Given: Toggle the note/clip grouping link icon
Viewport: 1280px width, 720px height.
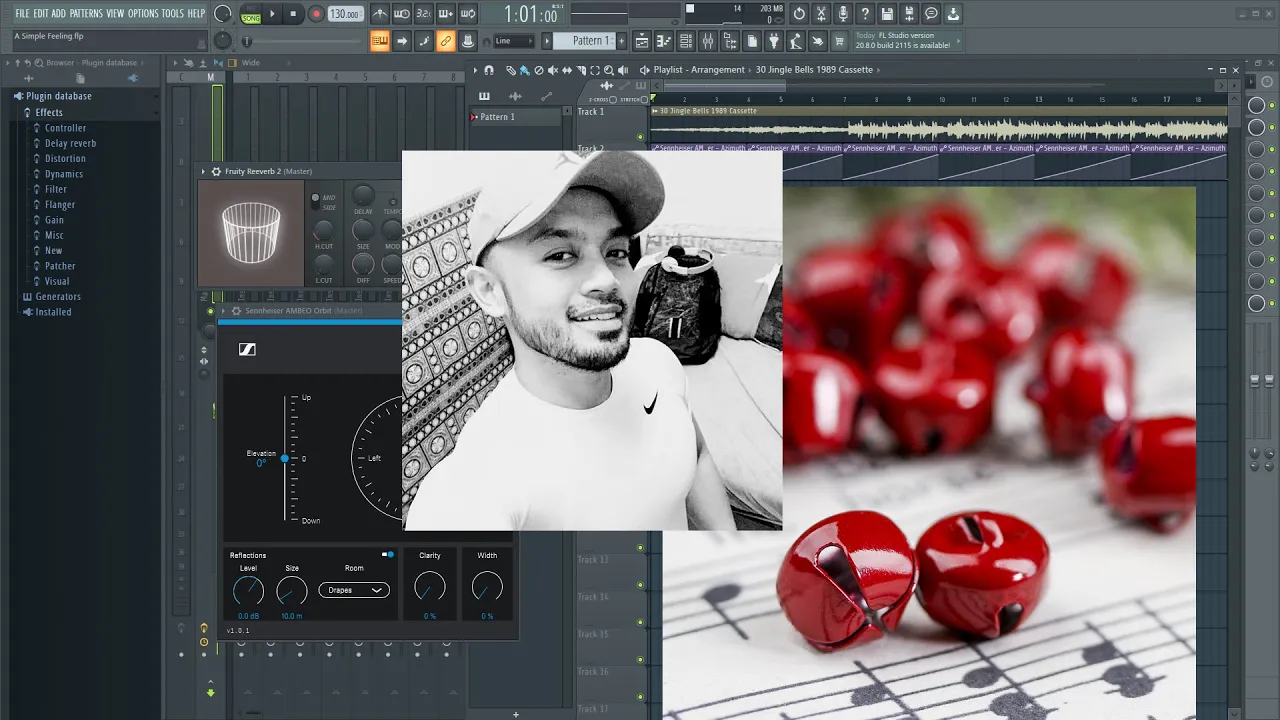Looking at the screenshot, I should tap(446, 41).
